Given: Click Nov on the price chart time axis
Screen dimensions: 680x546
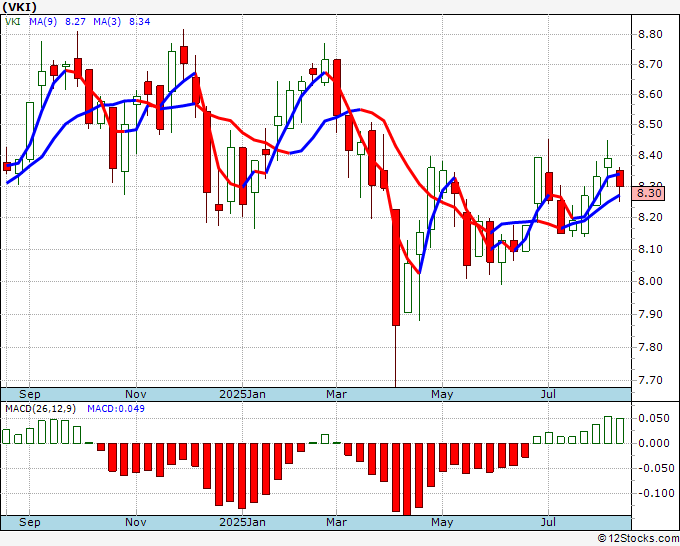Looking at the screenshot, I should pyautogui.click(x=136, y=395).
